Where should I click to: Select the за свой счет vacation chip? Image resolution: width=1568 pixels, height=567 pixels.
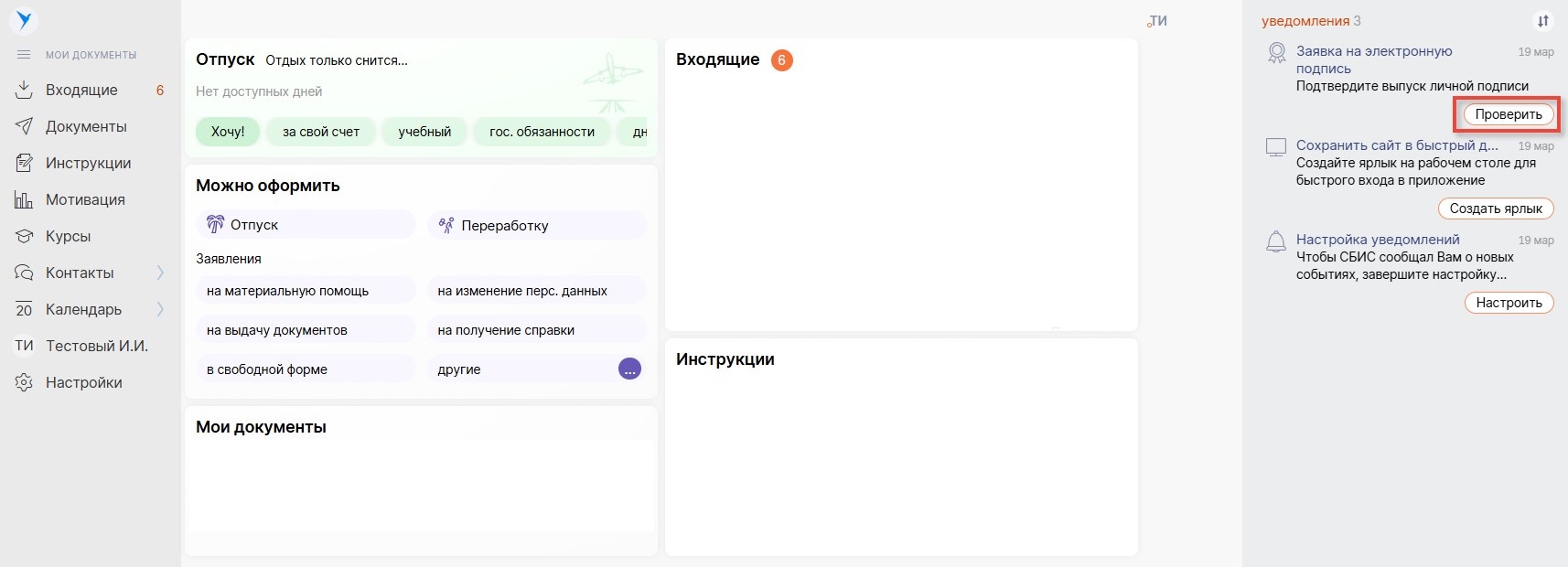(321, 132)
